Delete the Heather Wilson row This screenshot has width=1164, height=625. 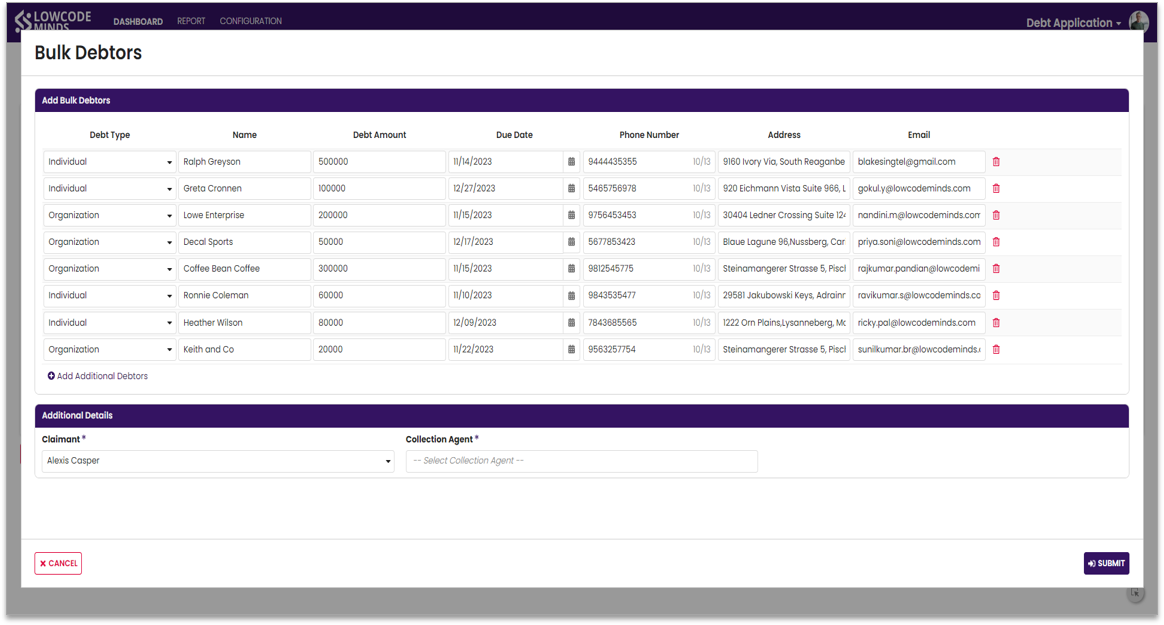pyautogui.click(x=996, y=323)
